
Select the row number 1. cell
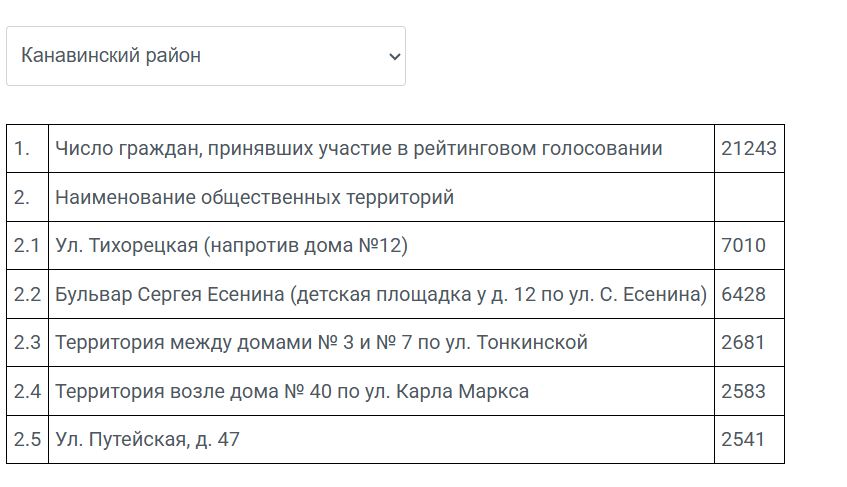tap(28, 148)
